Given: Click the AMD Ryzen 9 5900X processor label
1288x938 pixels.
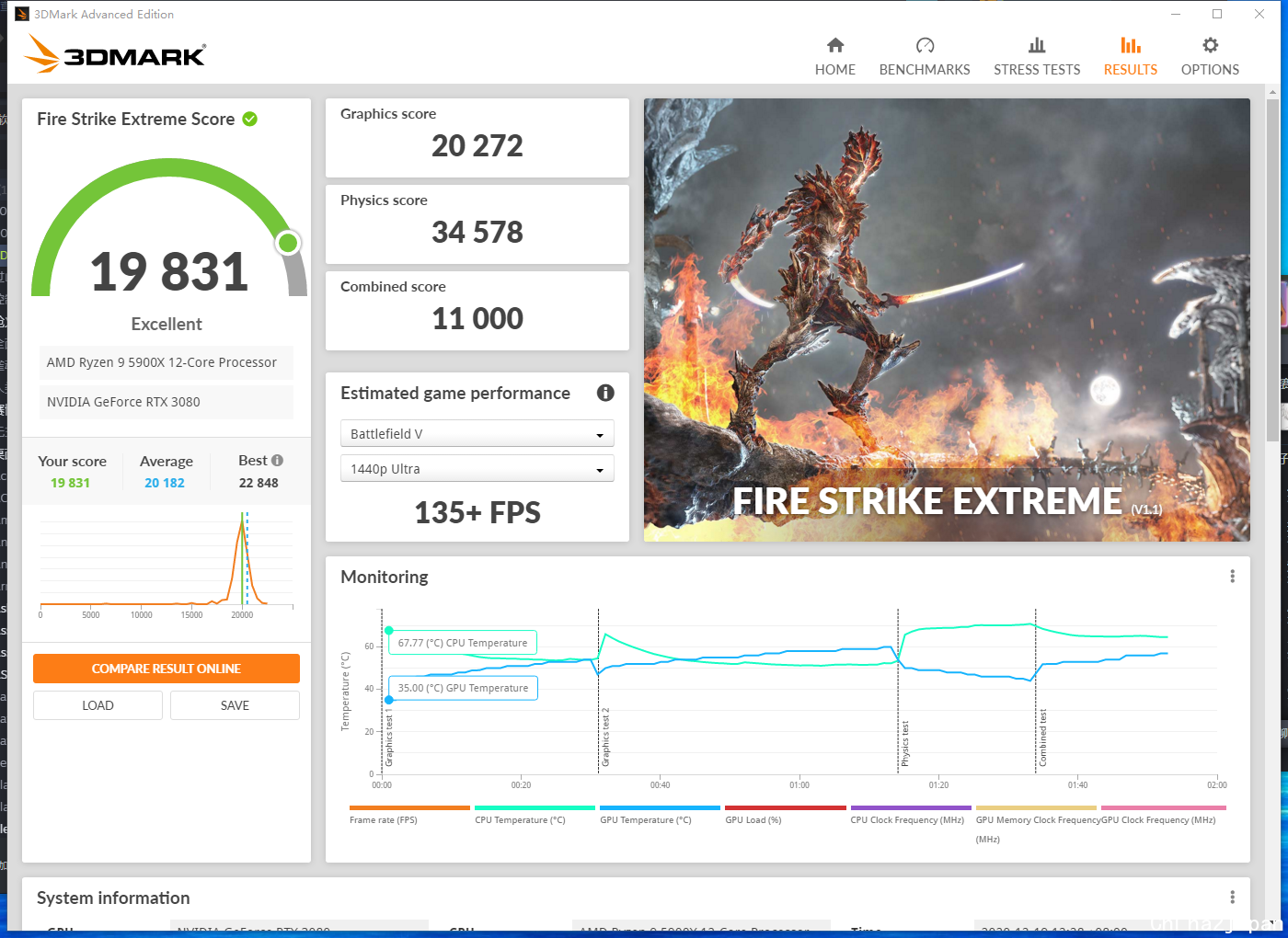Looking at the screenshot, I should pyautogui.click(x=166, y=362).
